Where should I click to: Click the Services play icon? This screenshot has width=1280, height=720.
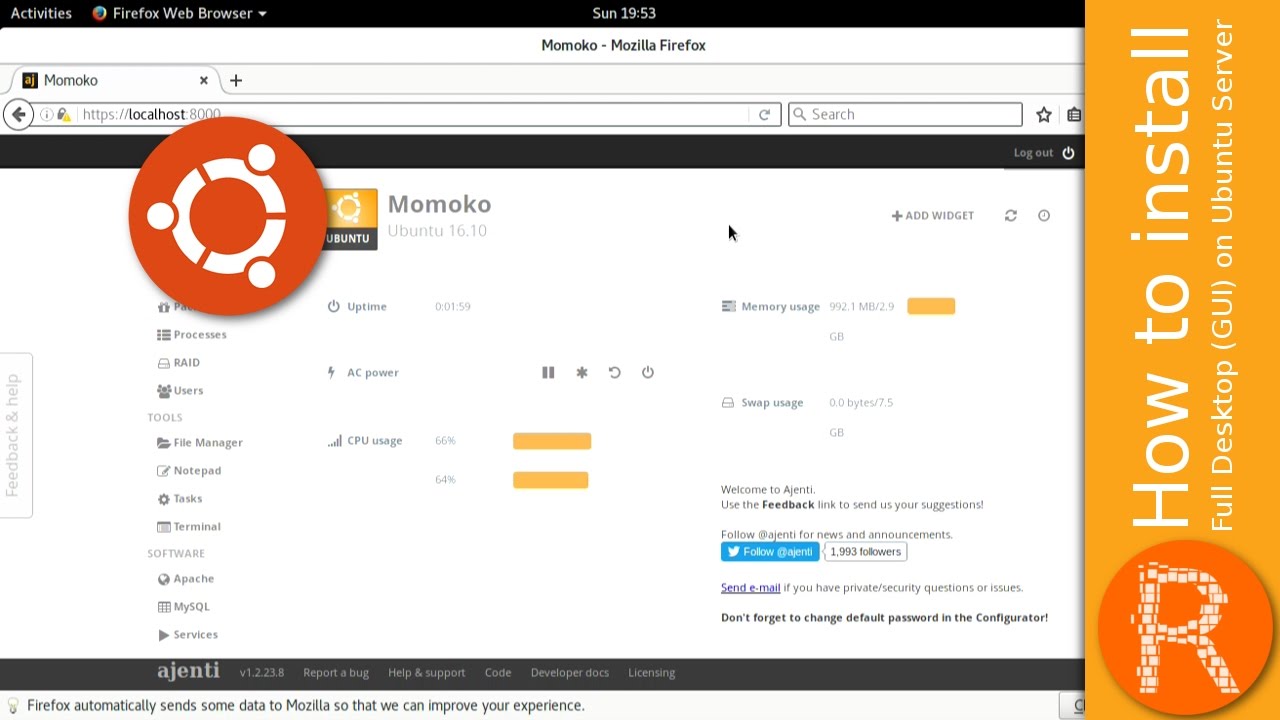click(x=164, y=635)
